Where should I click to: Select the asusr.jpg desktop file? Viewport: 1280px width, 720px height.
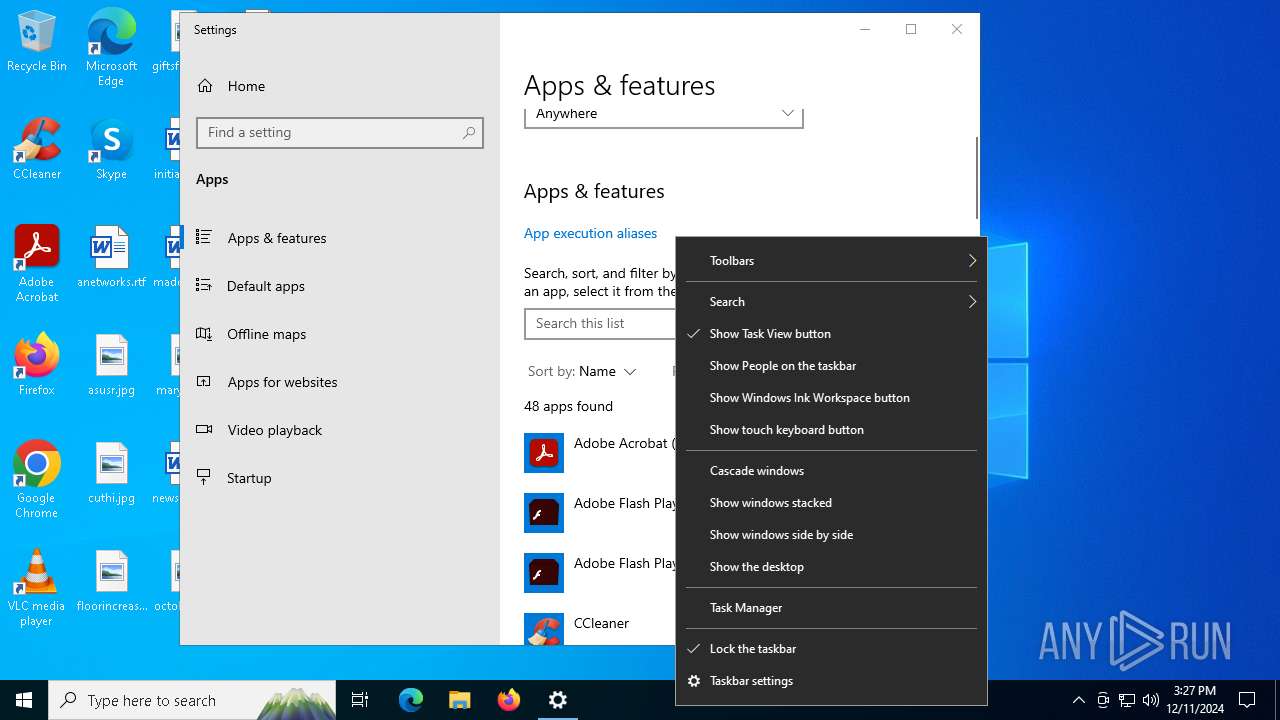[111, 364]
